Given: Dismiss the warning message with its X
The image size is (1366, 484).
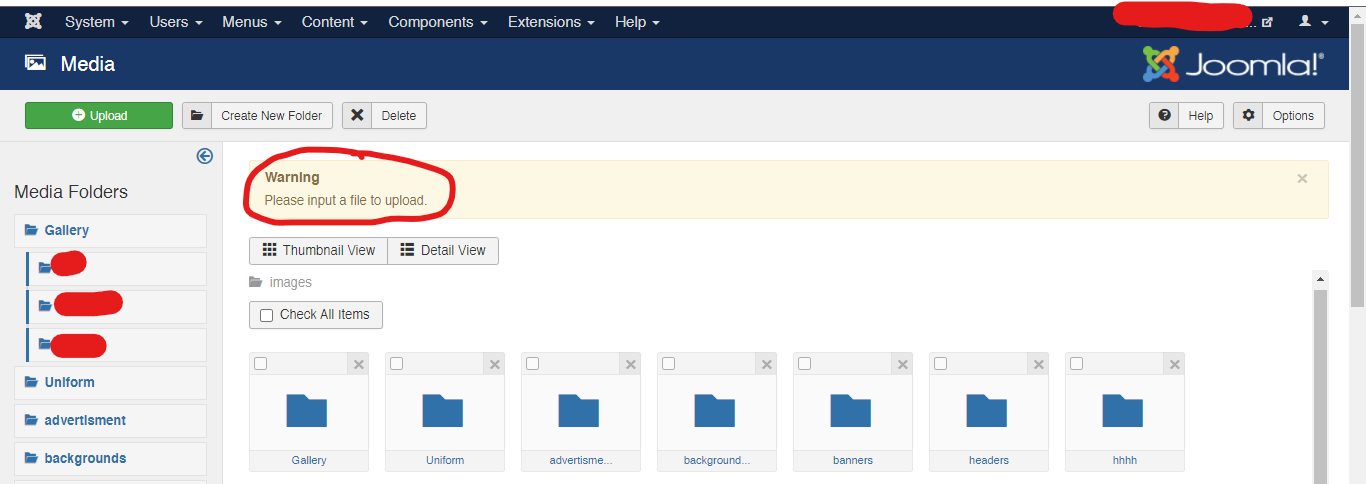Looking at the screenshot, I should (x=1302, y=178).
